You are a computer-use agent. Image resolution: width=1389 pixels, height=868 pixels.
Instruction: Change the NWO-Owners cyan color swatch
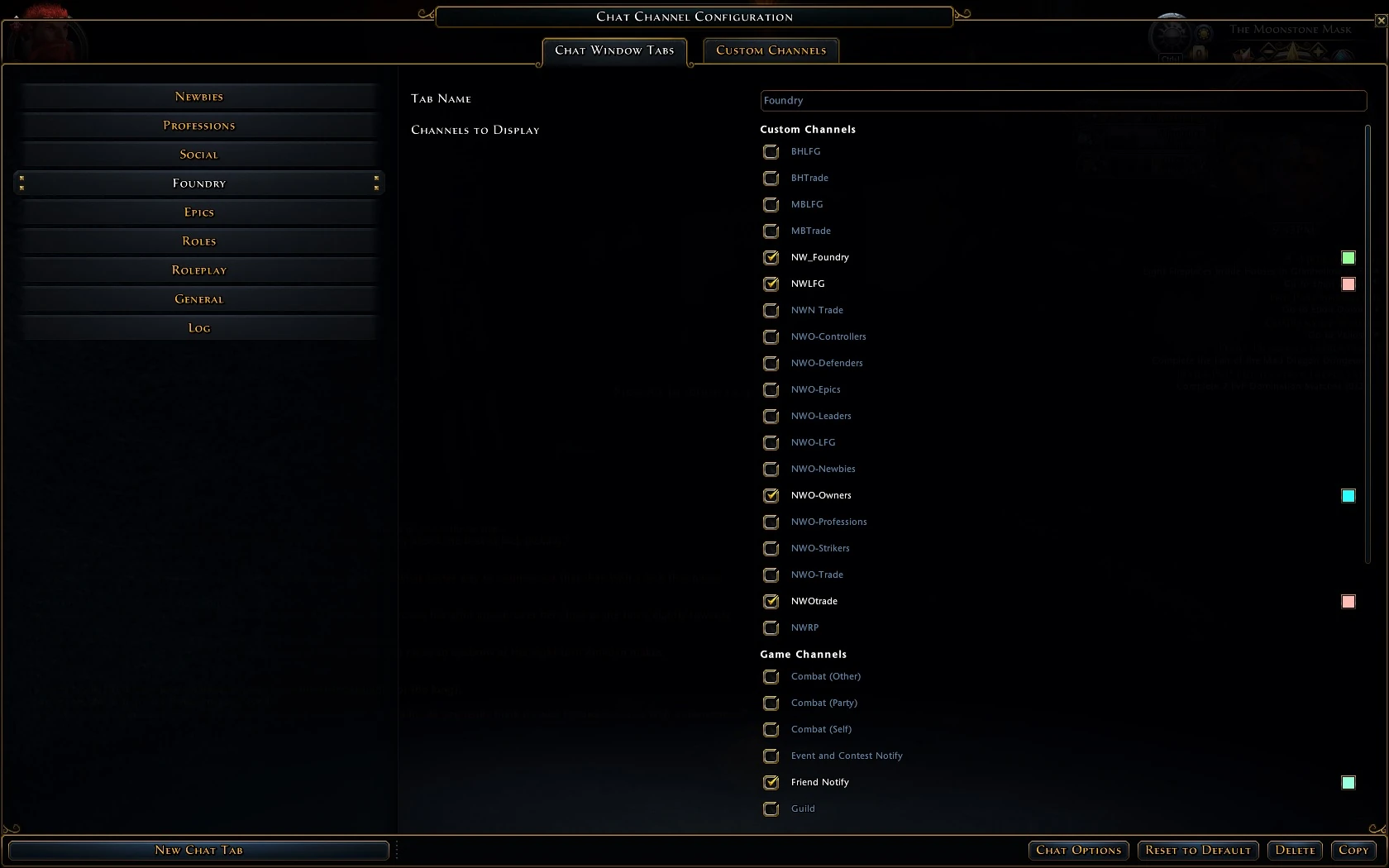[x=1348, y=496]
